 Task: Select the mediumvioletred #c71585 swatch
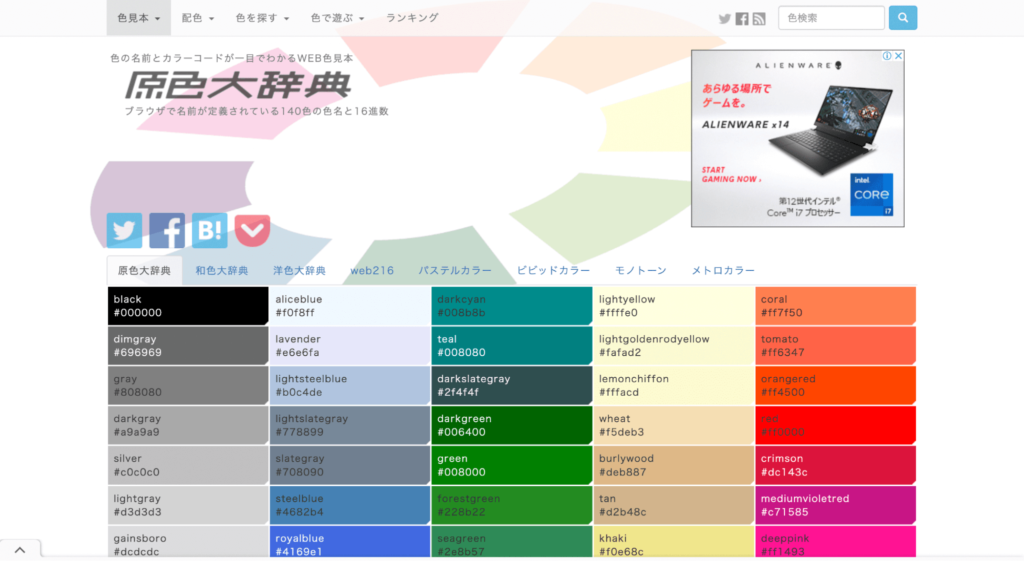[x=835, y=505]
